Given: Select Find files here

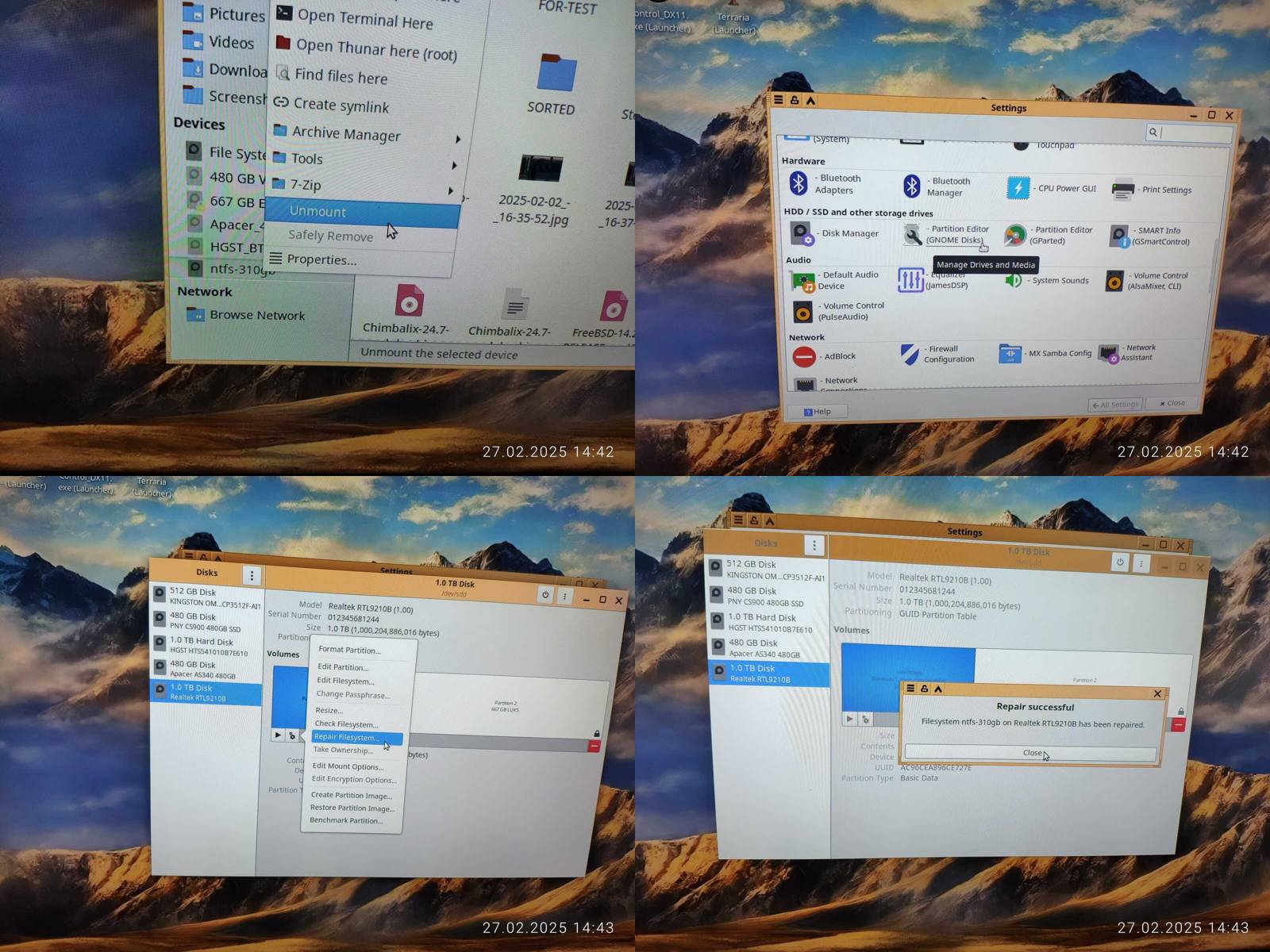Looking at the screenshot, I should (x=332, y=75).
